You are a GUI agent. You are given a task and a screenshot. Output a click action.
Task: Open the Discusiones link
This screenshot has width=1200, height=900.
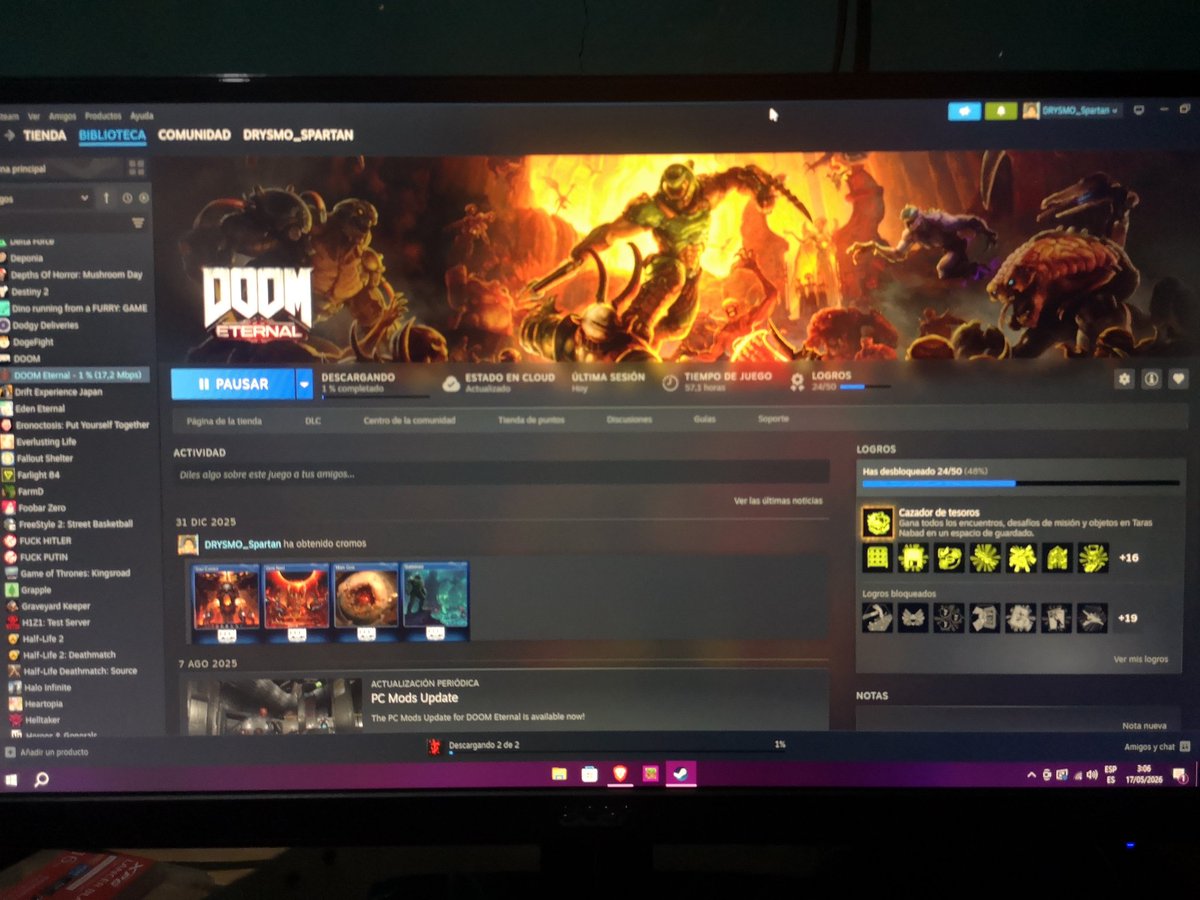(x=629, y=420)
